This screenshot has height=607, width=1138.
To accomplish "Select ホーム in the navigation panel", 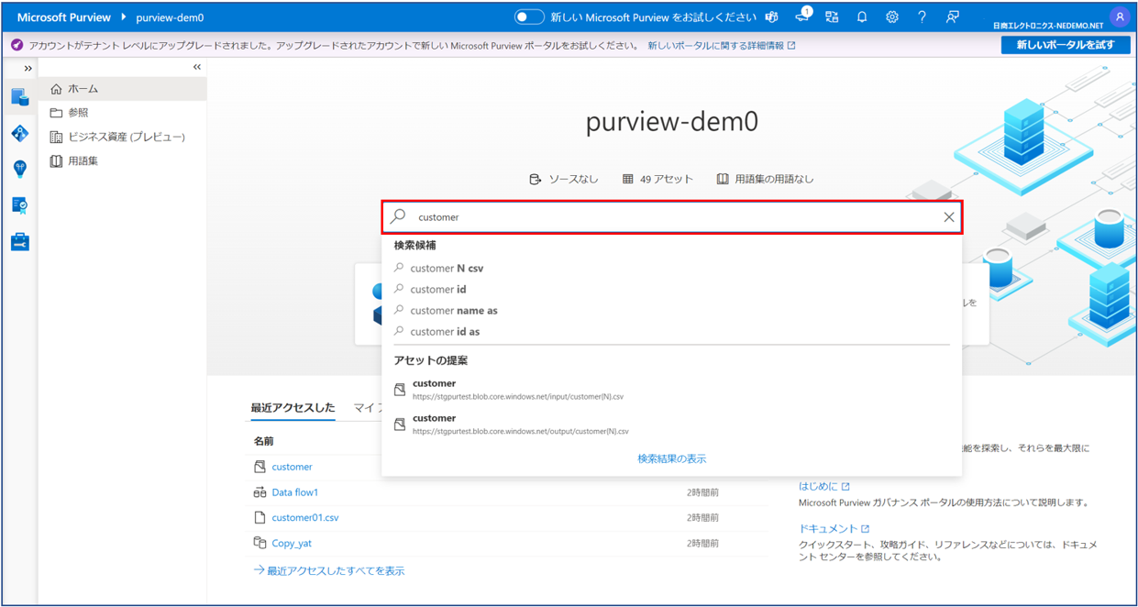I will click(x=83, y=89).
